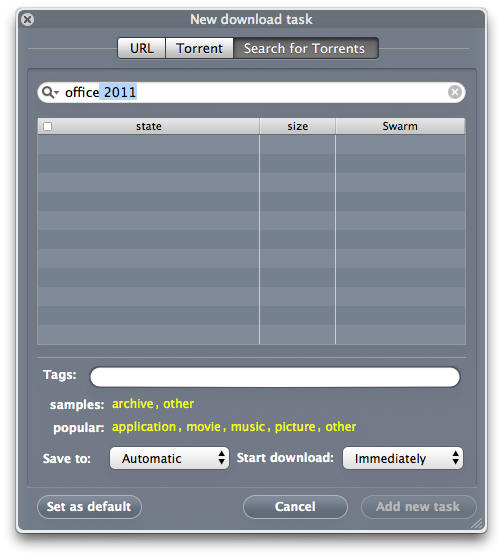Click the office 2011 search field

251,92
